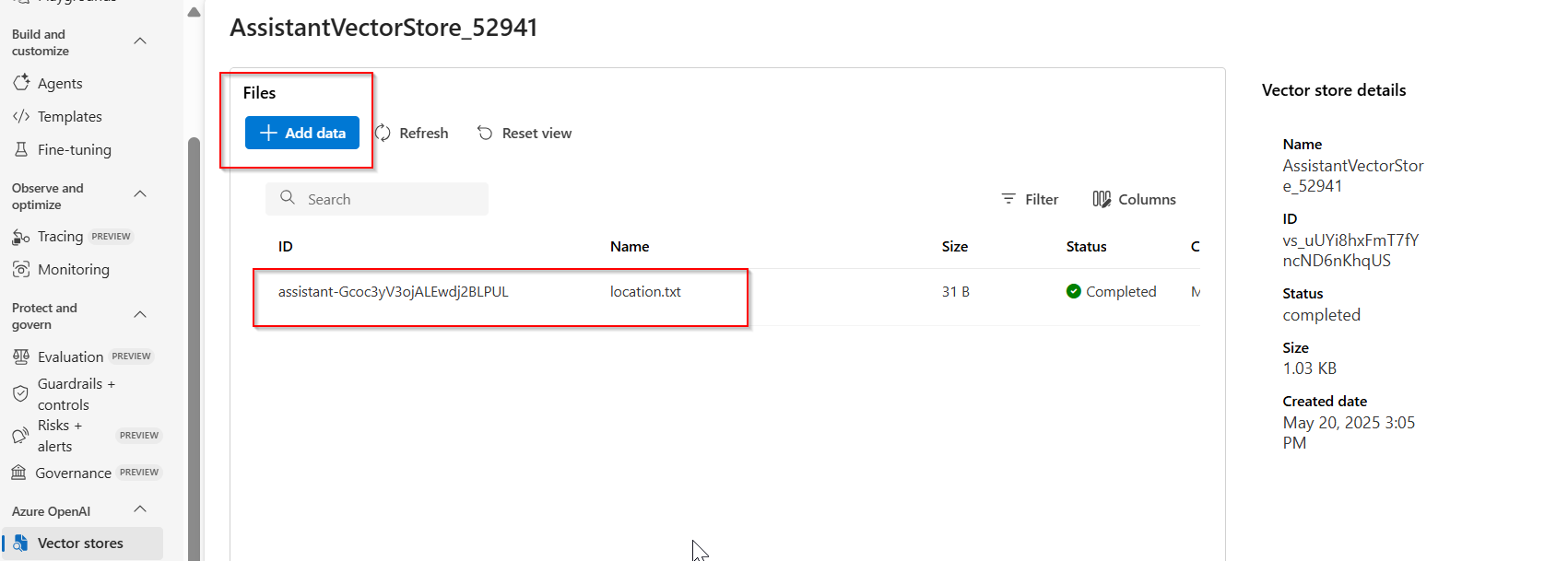Sort by the Size column header
Image resolution: width=1568 pixels, height=561 pixels.
(955, 246)
